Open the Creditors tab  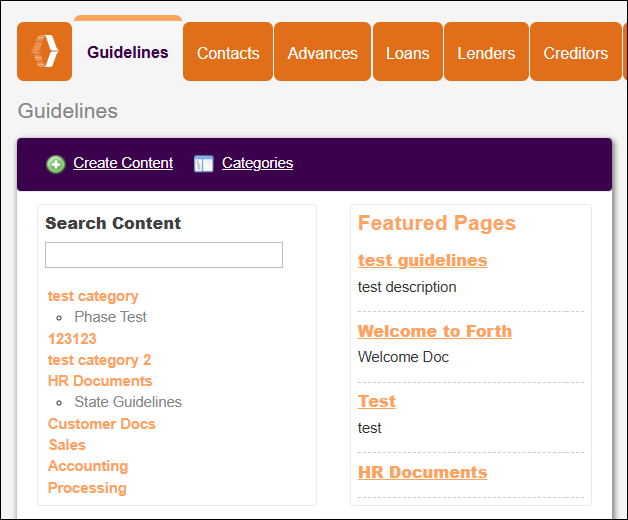[576, 52]
